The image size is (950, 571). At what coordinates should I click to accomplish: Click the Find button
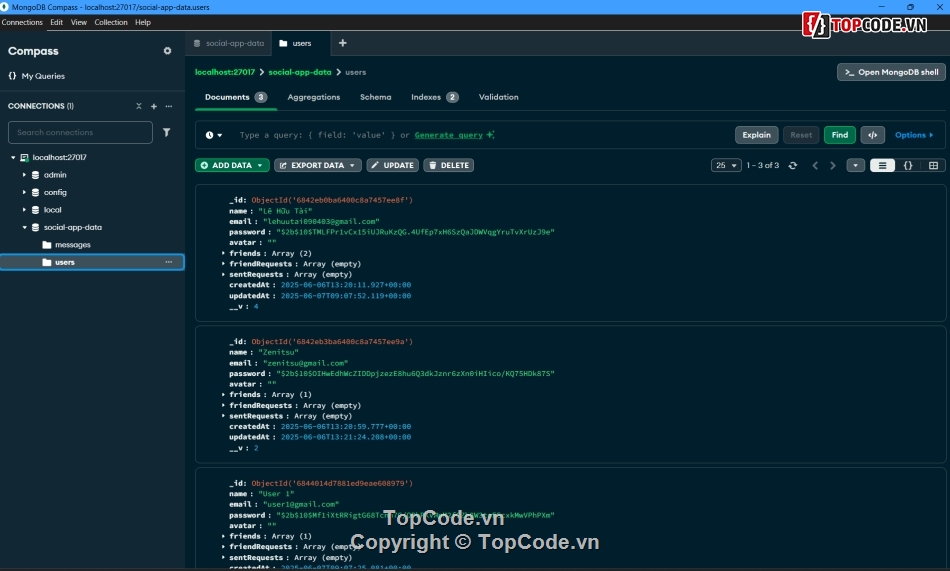pyautogui.click(x=839, y=135)
